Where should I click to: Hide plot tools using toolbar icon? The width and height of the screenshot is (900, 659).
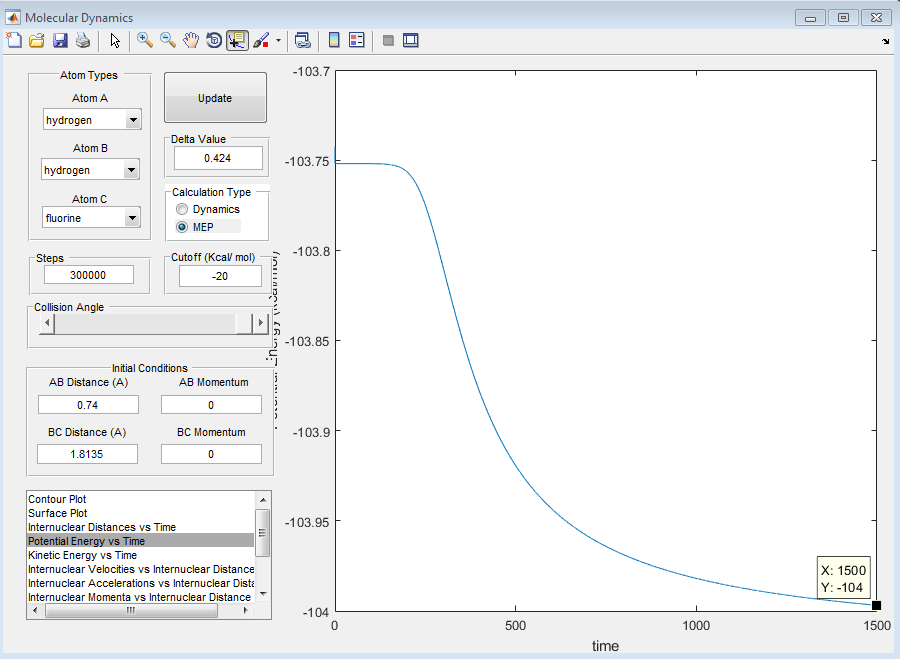coord(388,40)
